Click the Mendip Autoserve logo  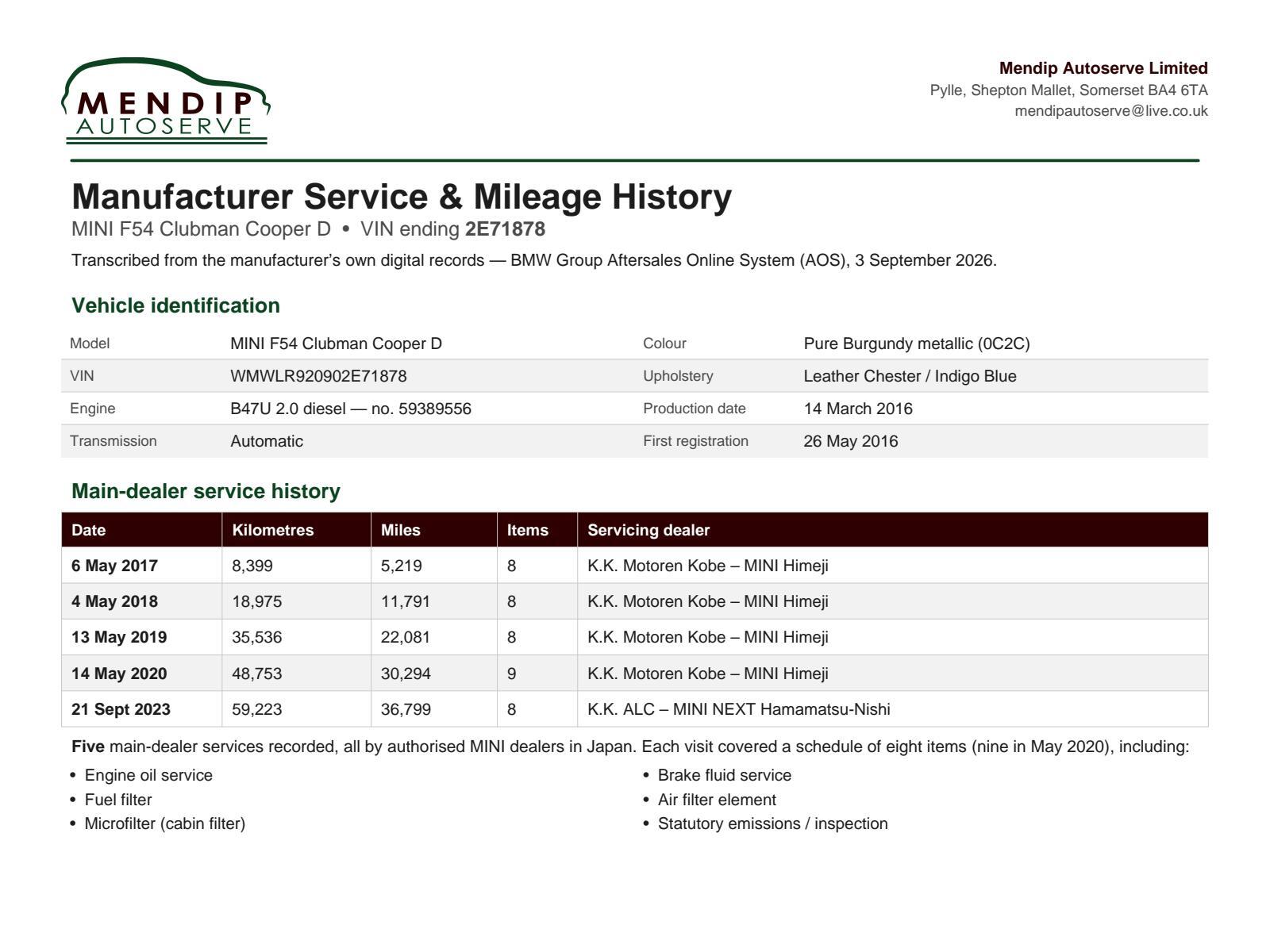[x=166, y=101]
